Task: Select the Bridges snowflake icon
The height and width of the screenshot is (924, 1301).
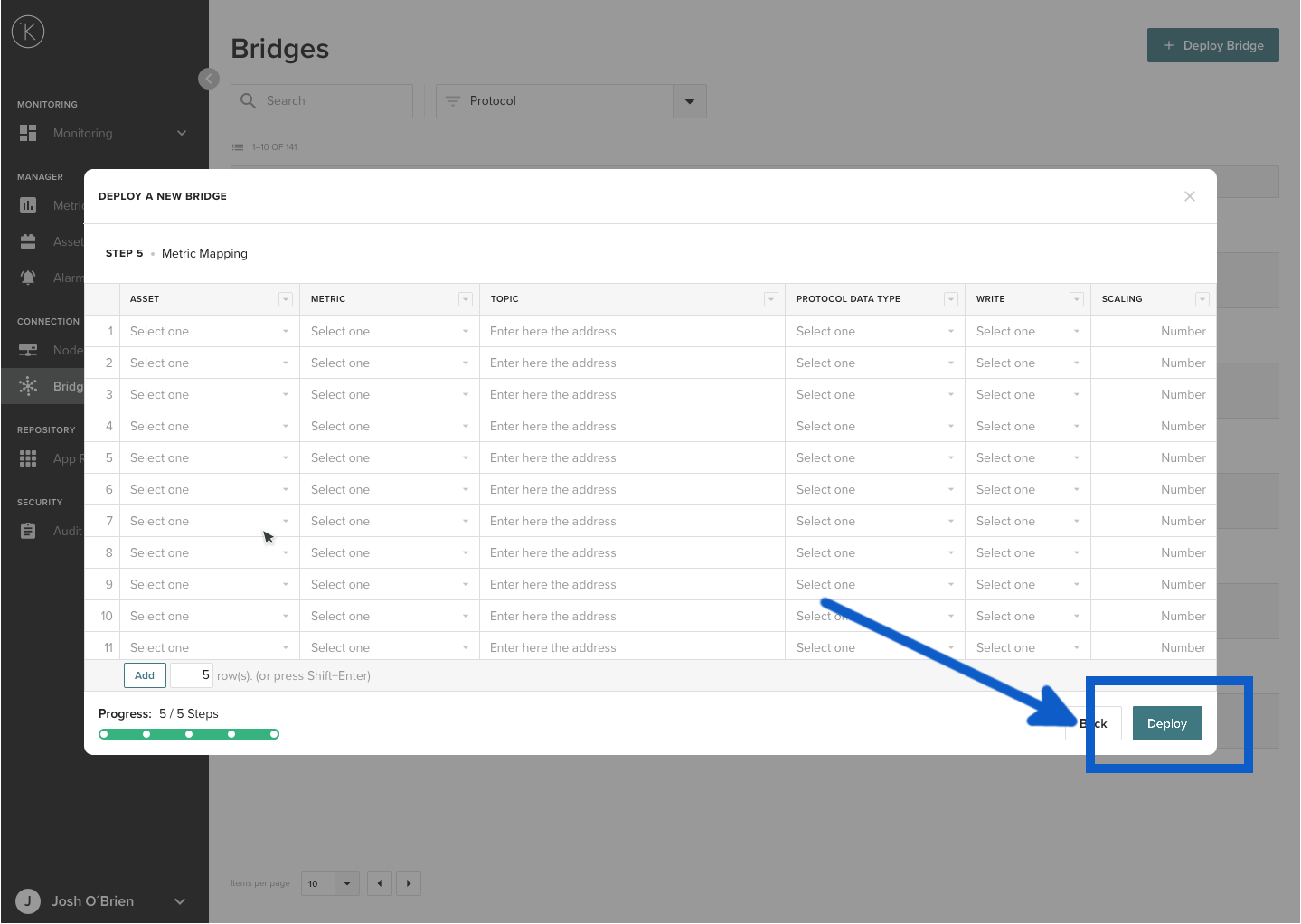Action: pyautogui.click(x=27, y=386)
